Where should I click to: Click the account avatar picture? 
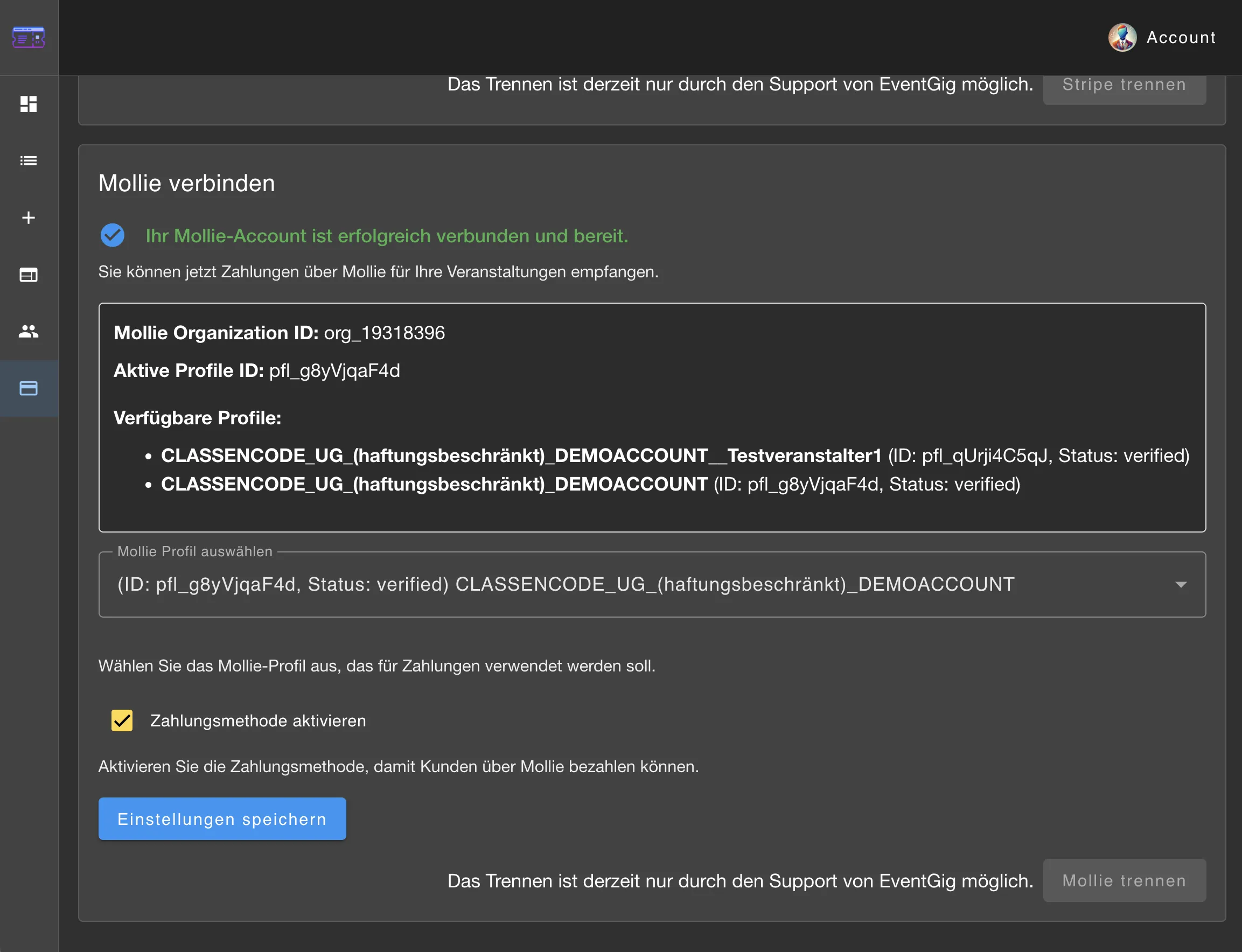click(x=1122, y=37)
